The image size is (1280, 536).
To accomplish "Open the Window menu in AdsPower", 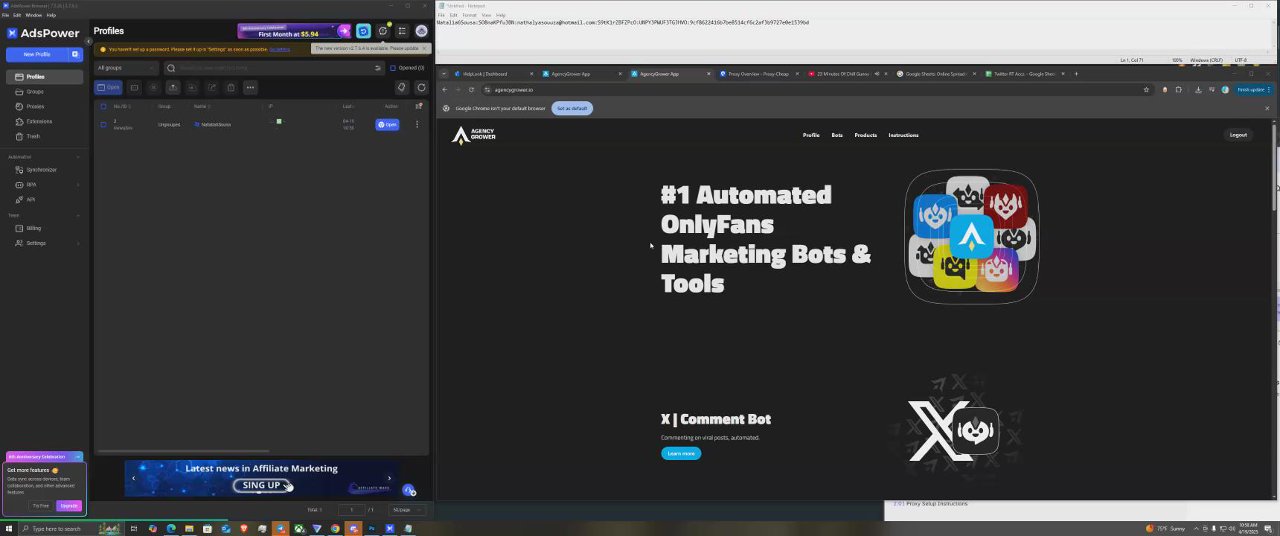I will 33,15.
